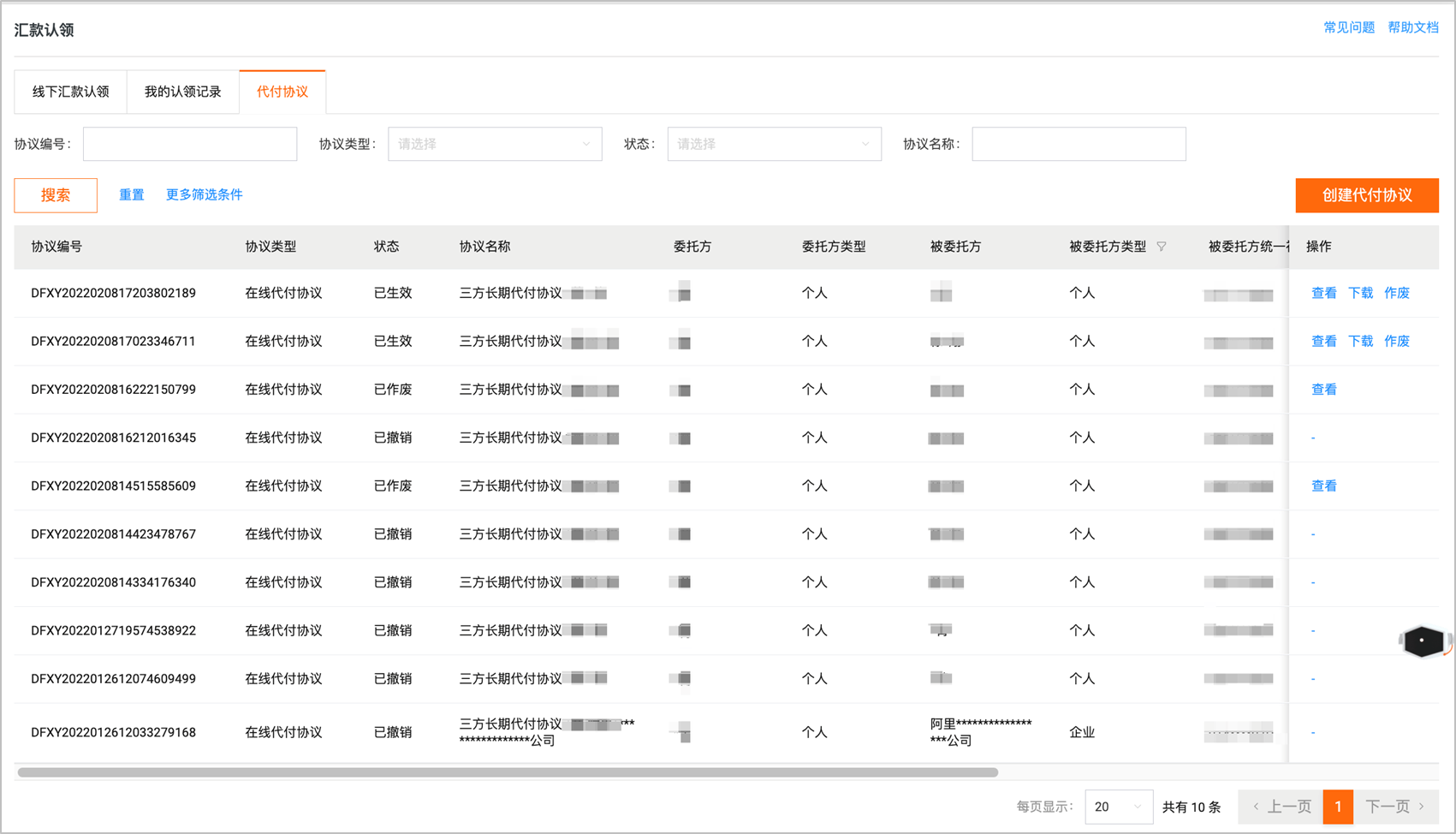The height and width of the screenshot is (834, 1456).
Task: Switch to 我的认领记录 tab
Action: [x=183, y=92]
